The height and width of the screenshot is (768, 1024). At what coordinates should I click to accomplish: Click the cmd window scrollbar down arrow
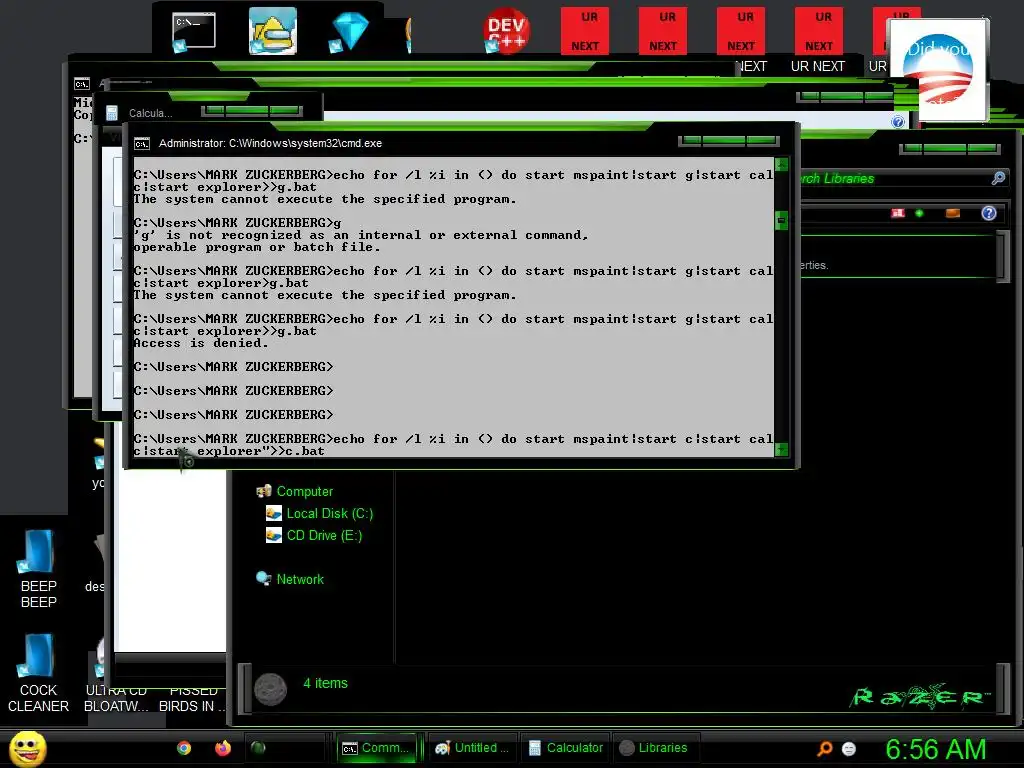tap(781, 449)
